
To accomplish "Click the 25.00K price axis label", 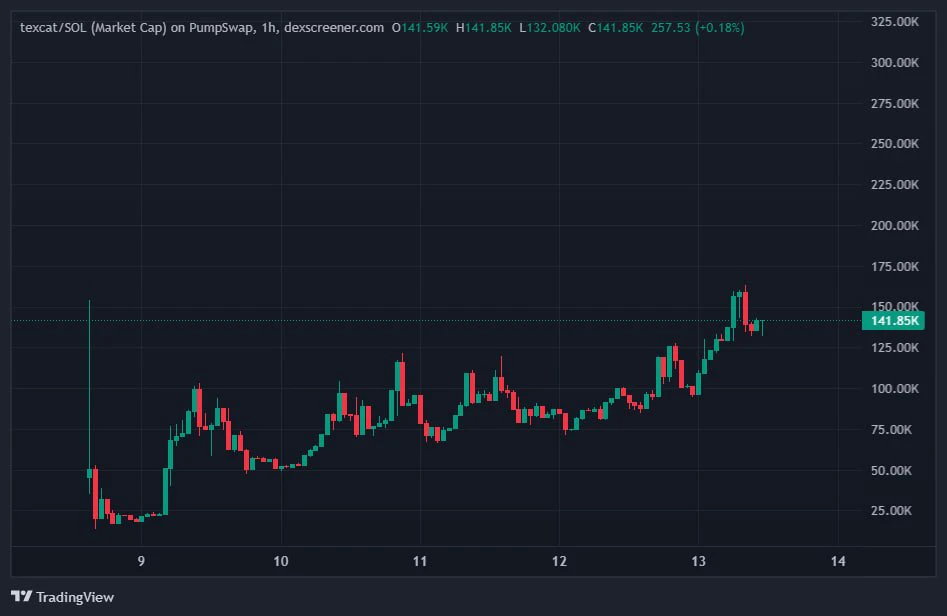I will [x=891, y=511].
